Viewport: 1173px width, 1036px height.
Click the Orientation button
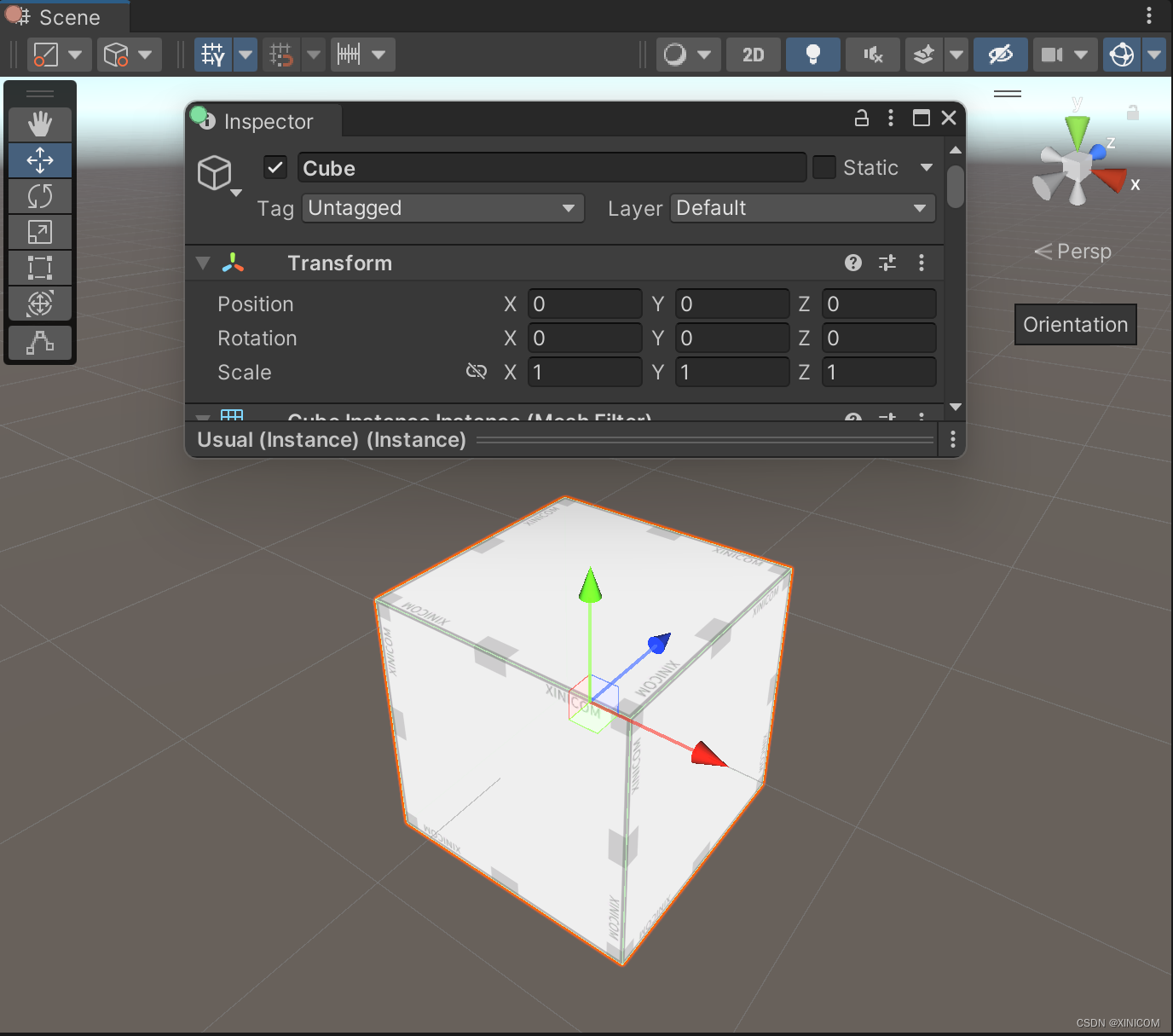click(1075, 324)
